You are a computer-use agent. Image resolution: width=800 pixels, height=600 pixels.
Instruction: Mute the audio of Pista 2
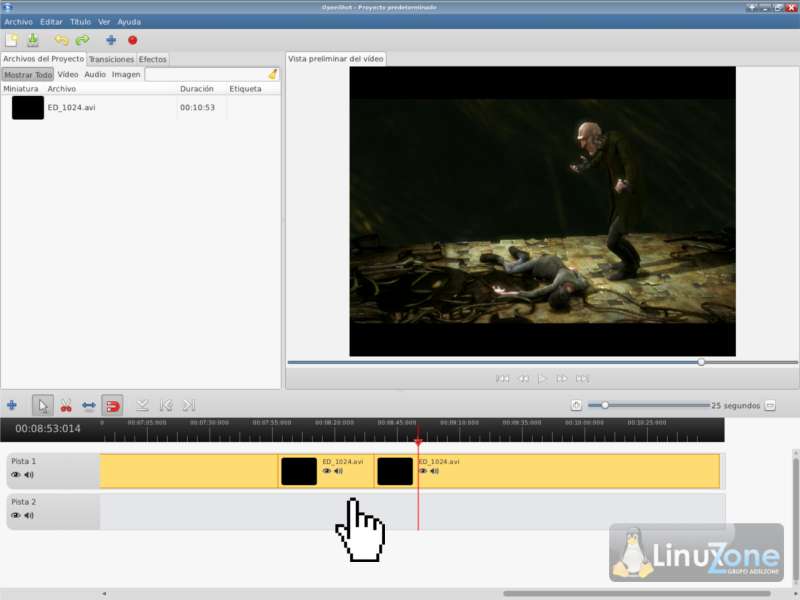pyautogui.click(x=29, y=515)
